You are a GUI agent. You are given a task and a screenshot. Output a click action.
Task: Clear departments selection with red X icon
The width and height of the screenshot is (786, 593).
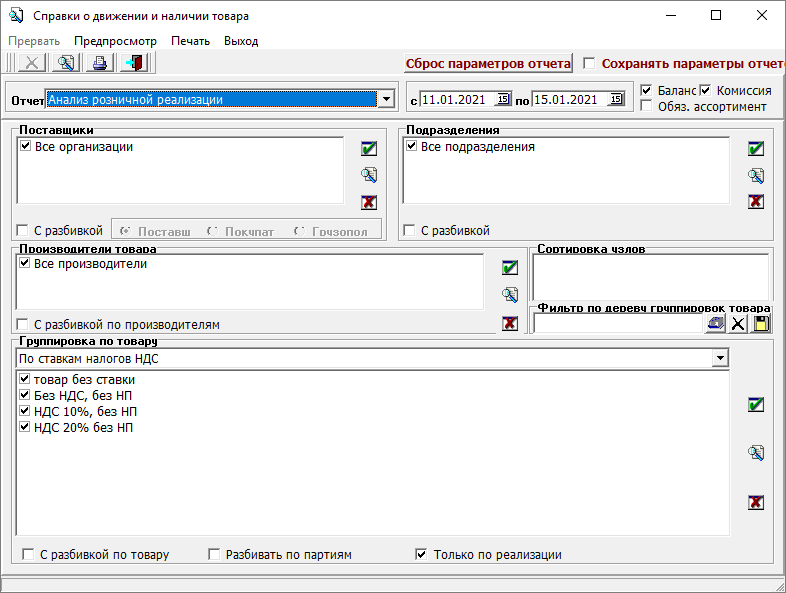click(756, 202)
